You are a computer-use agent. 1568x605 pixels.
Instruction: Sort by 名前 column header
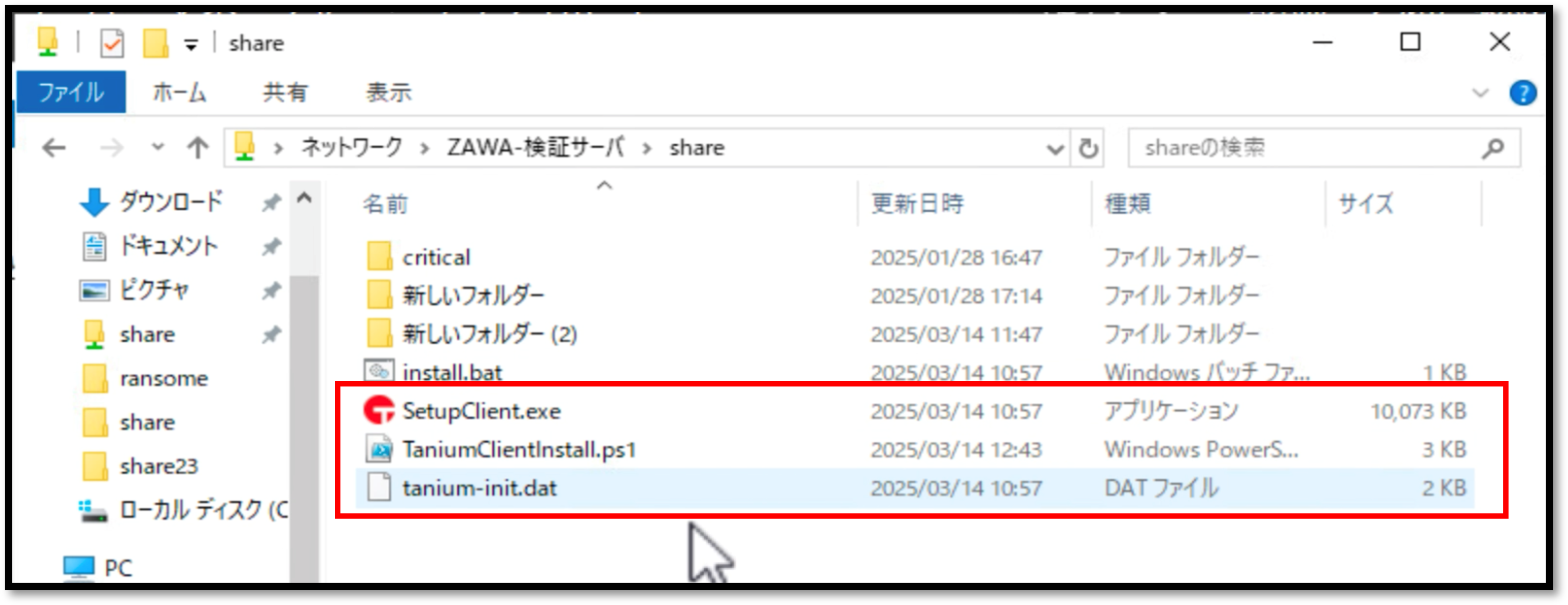click(385, 203)
